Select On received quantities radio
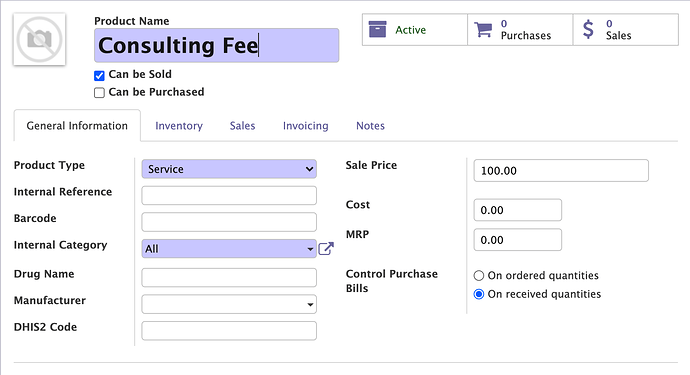Viewport: 690px width, 375px height. (478, 294)
